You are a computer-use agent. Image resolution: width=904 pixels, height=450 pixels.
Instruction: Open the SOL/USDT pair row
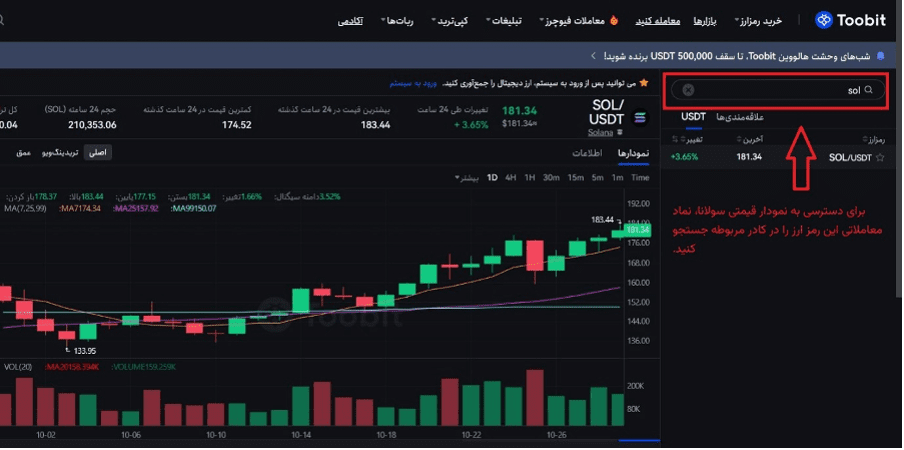click(x=777, y=157)
